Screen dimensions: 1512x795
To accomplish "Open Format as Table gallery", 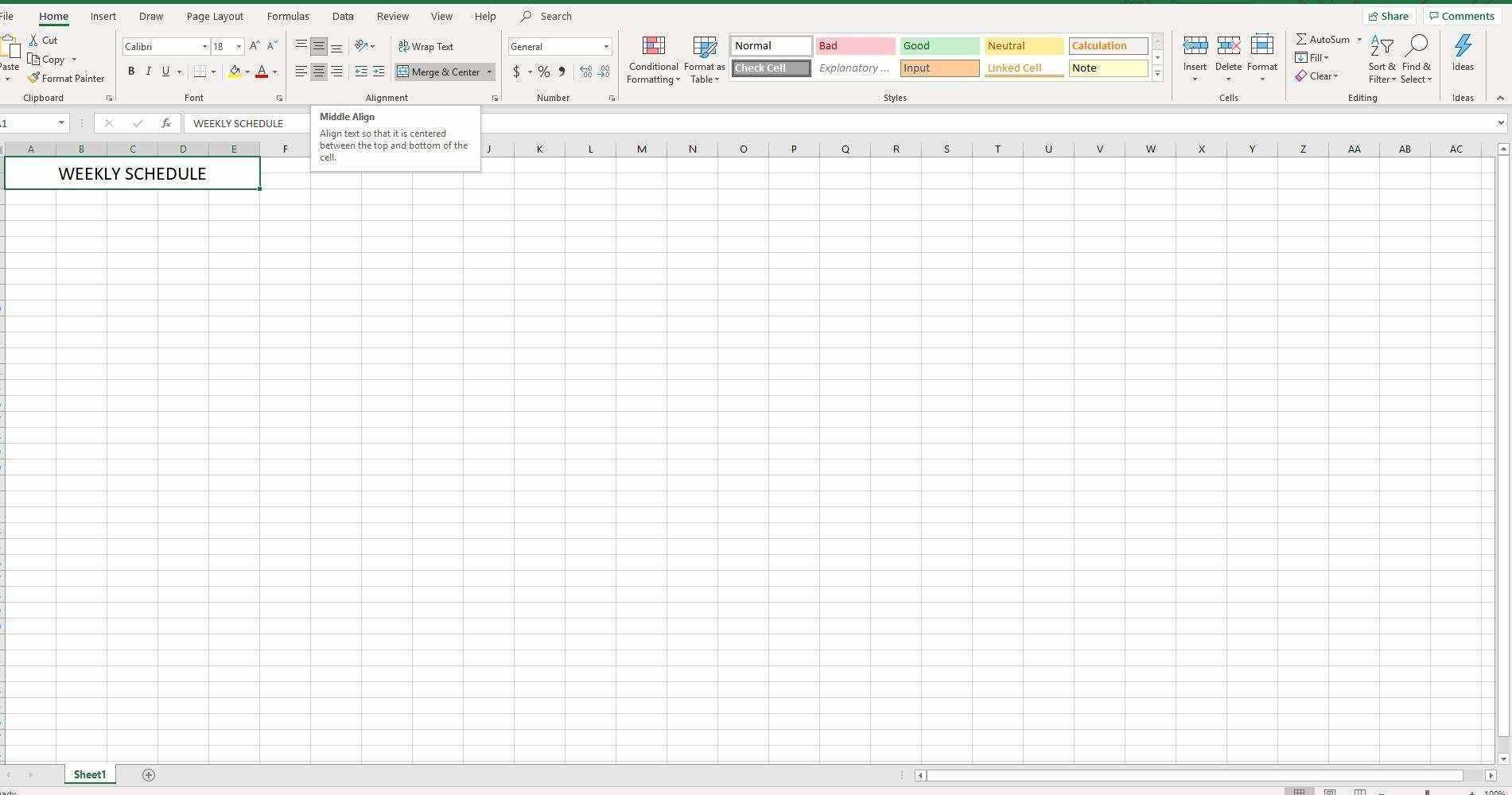I will (x=705, y=60).
